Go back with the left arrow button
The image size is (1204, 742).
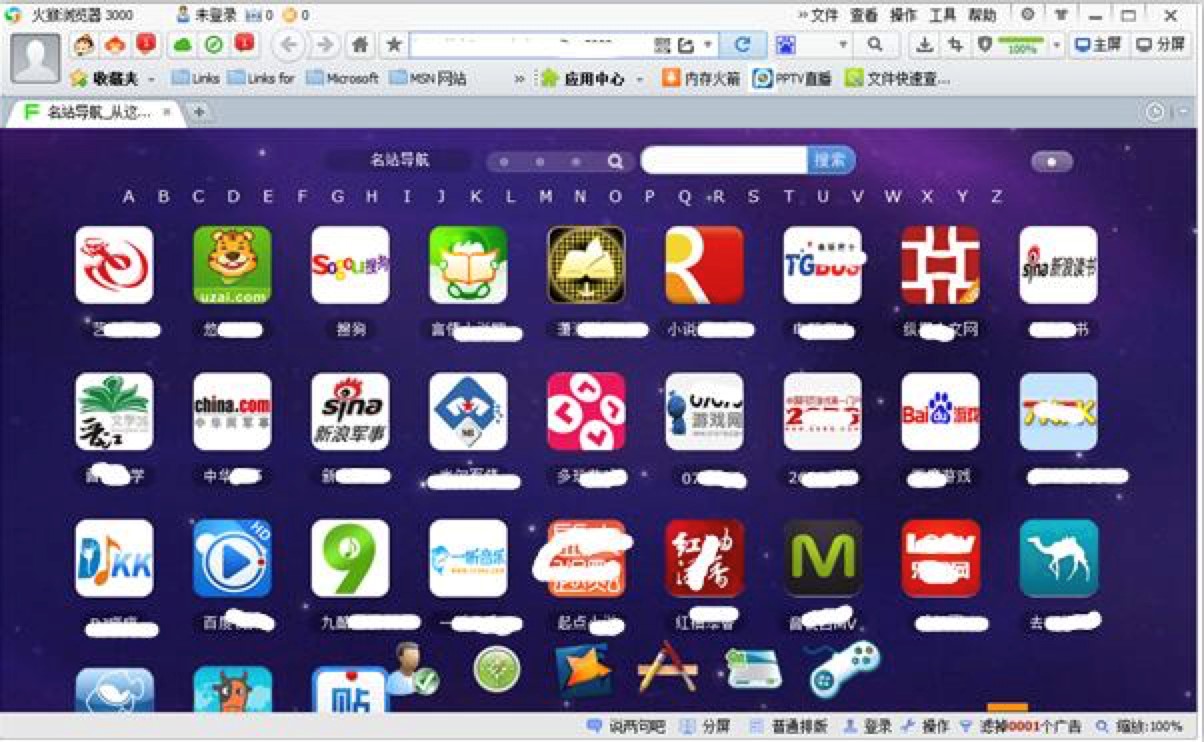point(290,44)
